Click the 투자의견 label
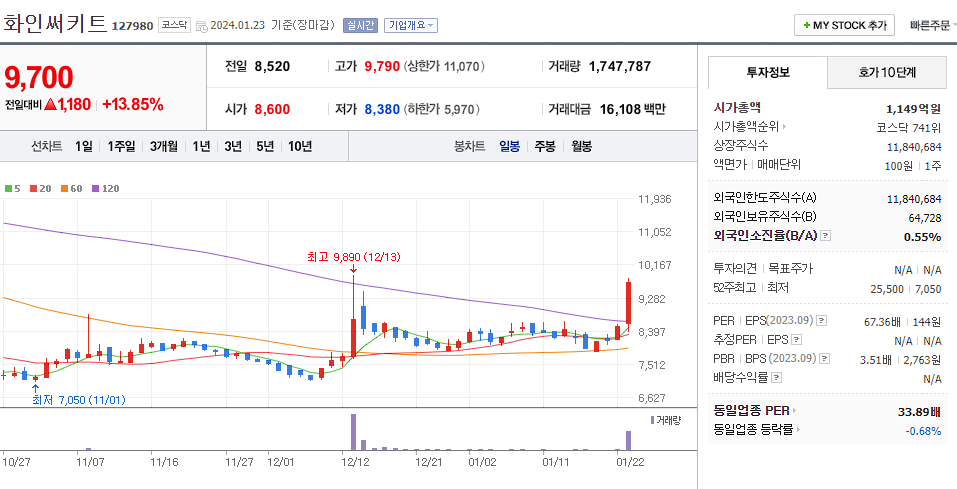This screenshot has width=957, height=489. [735, 269]
